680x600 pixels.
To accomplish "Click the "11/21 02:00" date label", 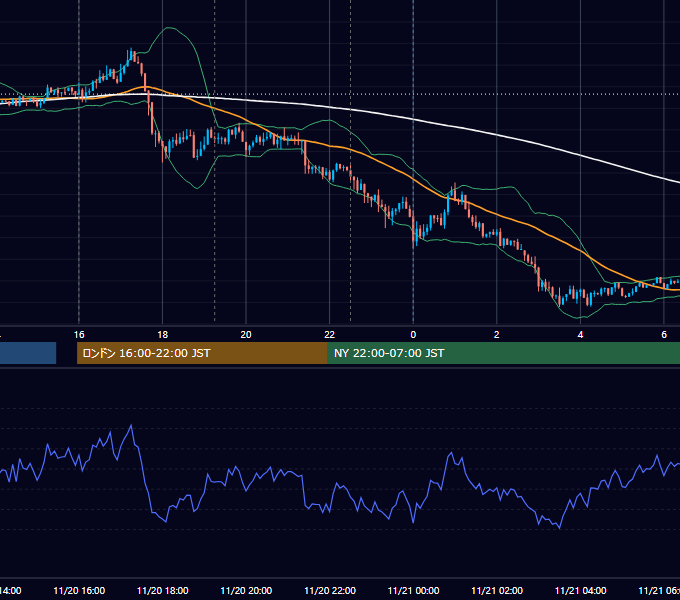I will (497, 591).
